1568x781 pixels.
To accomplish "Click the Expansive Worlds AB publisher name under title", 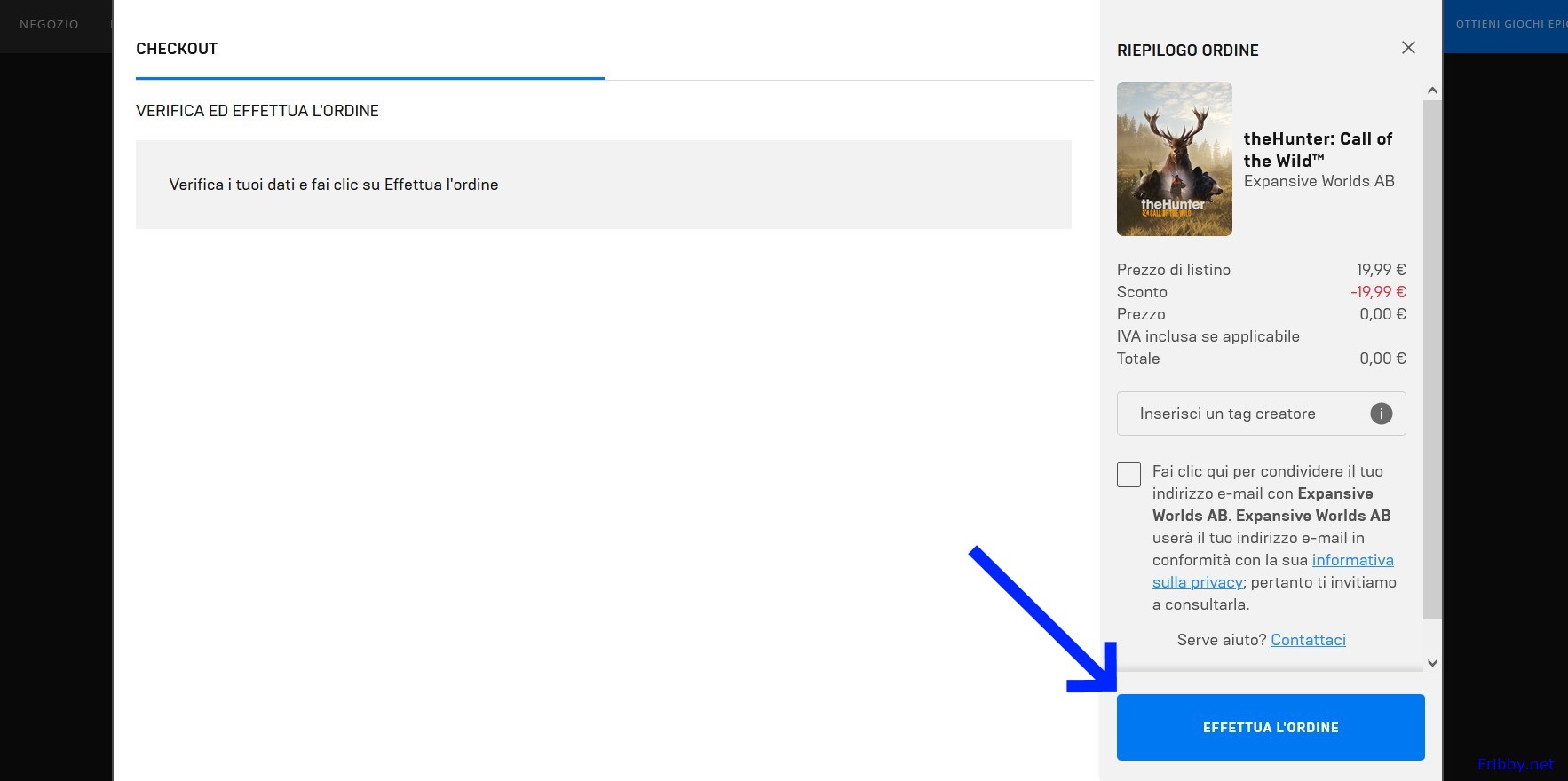I will point(1319,181).
